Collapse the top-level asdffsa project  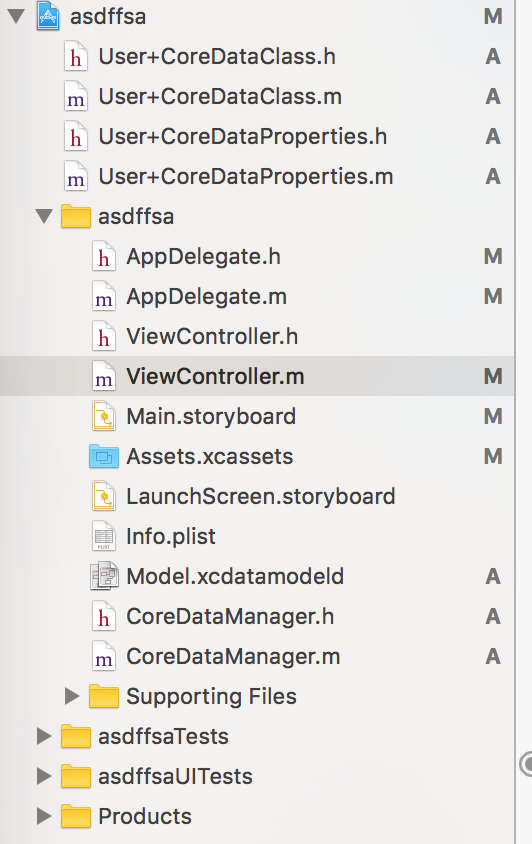click(16, 16)
